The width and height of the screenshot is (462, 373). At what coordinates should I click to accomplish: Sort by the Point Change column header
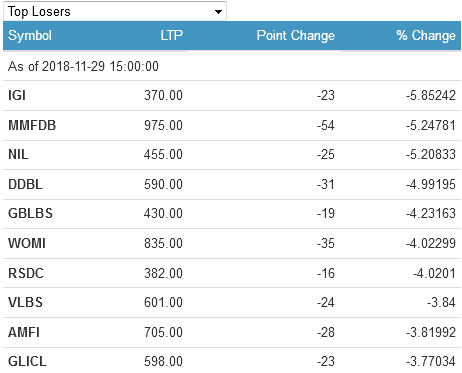click(x=296, y=35)
